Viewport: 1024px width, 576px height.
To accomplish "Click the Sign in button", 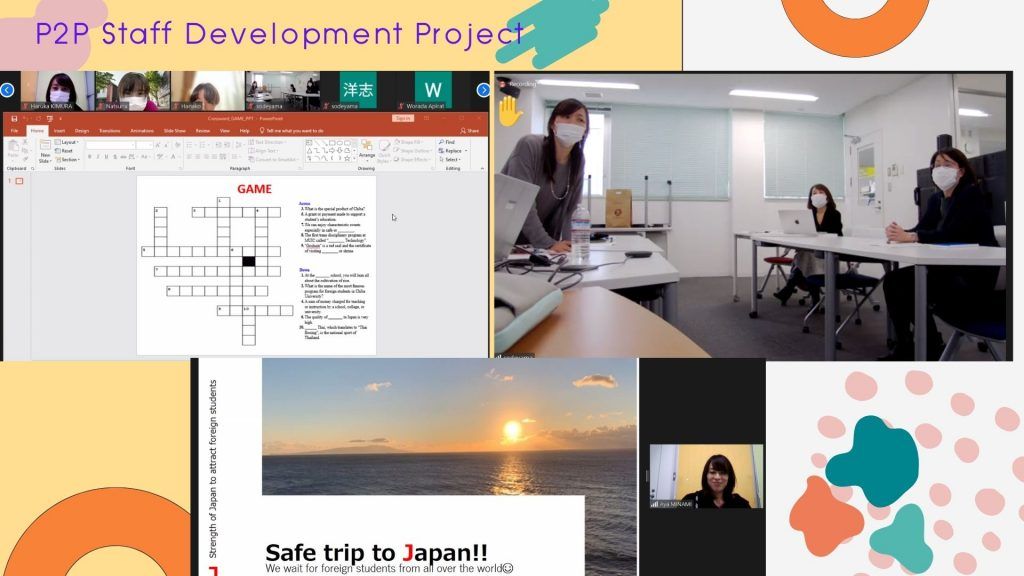I will (x=402, y=118).
